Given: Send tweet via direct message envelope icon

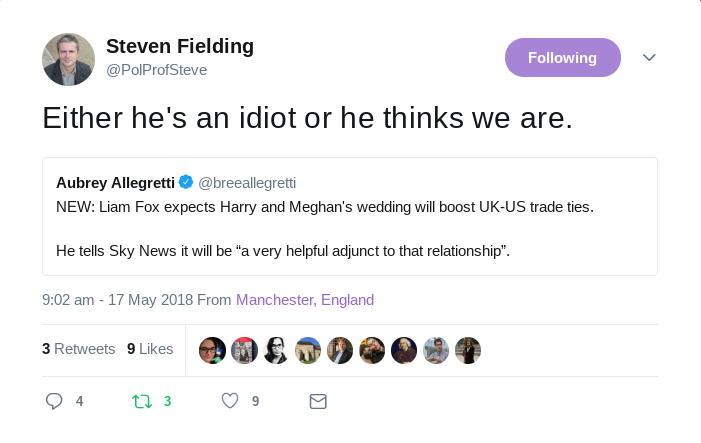Looking at the screenshot, I should (318, 401).
